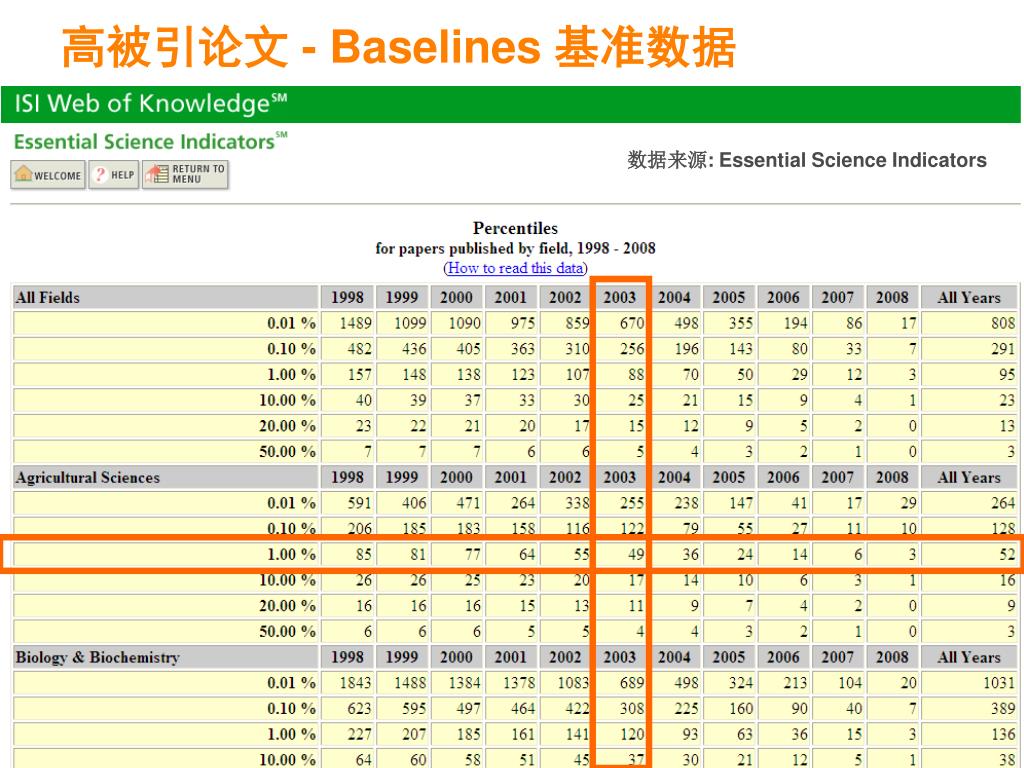Image resolution: width=1024 pixels, height=768 pixels.
Task: Open the HELP button
Action: [x=114, y=174]
